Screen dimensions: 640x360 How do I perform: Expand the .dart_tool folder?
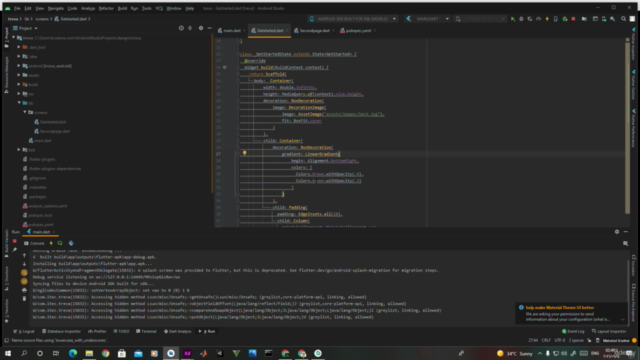click(x=19, y=47)
